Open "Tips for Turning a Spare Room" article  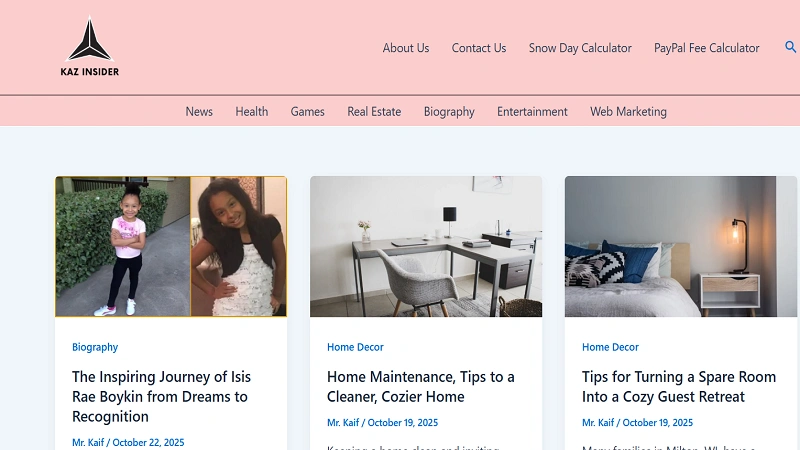pyautogui.click(x=679, y=387)
